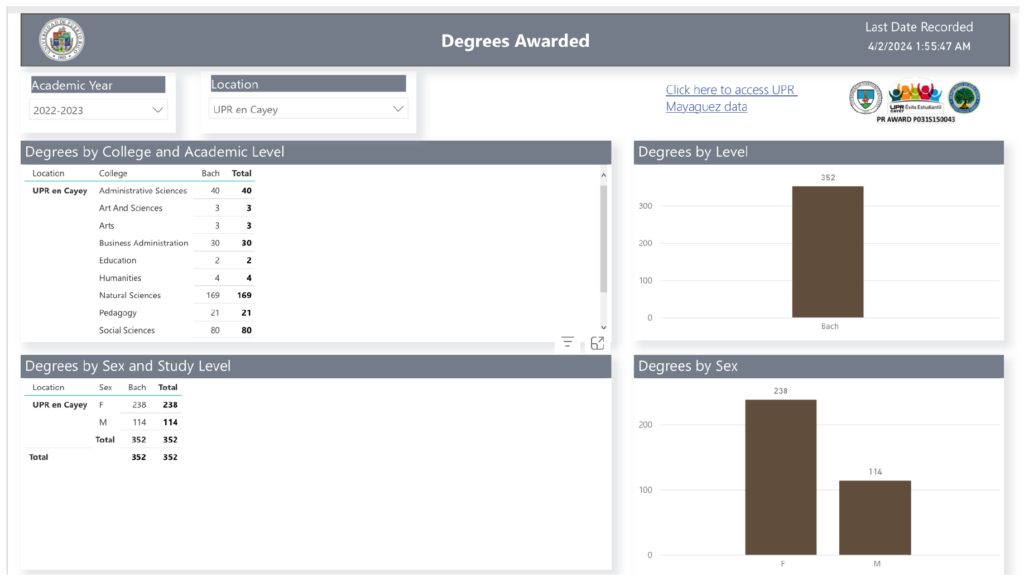Image resolution: width=1024 pixels, height=582 pixels.
Task: Select the Bach bar in Degrees by Level
Action: (827, 251)
